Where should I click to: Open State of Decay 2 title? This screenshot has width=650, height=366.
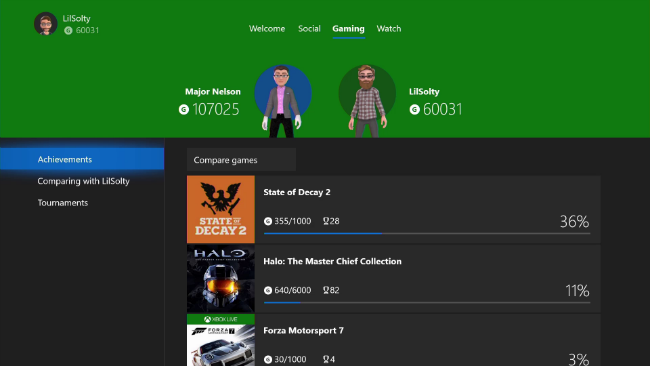[297, 192]
